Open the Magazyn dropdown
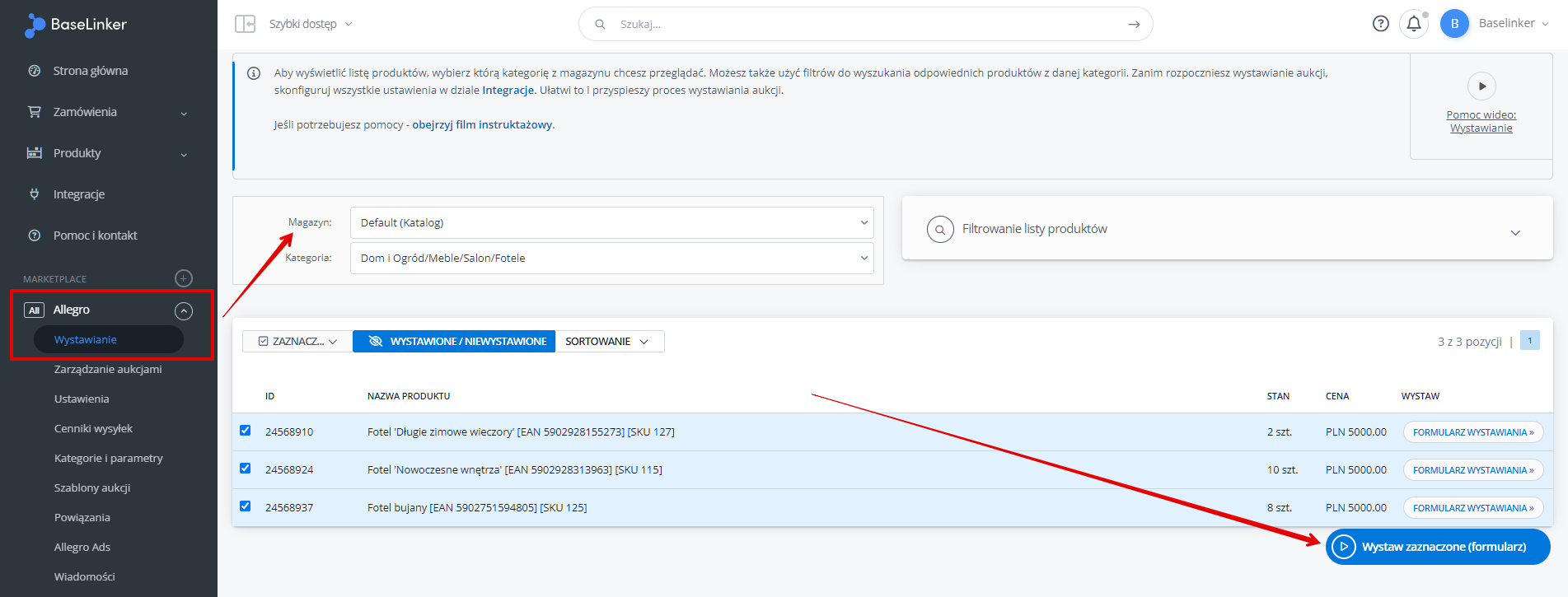 (611, 222)
